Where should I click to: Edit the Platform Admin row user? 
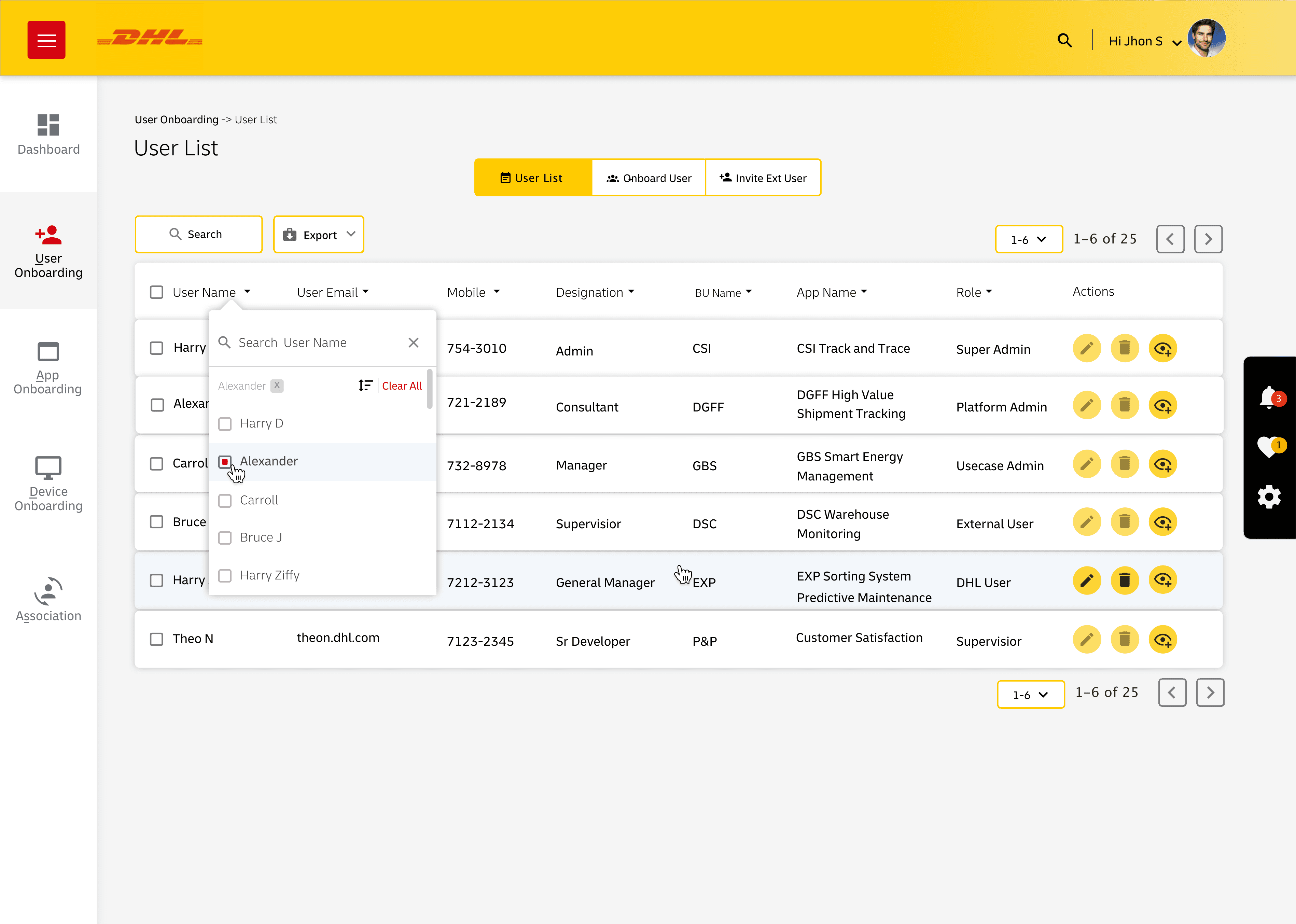tap(1087, 405)
